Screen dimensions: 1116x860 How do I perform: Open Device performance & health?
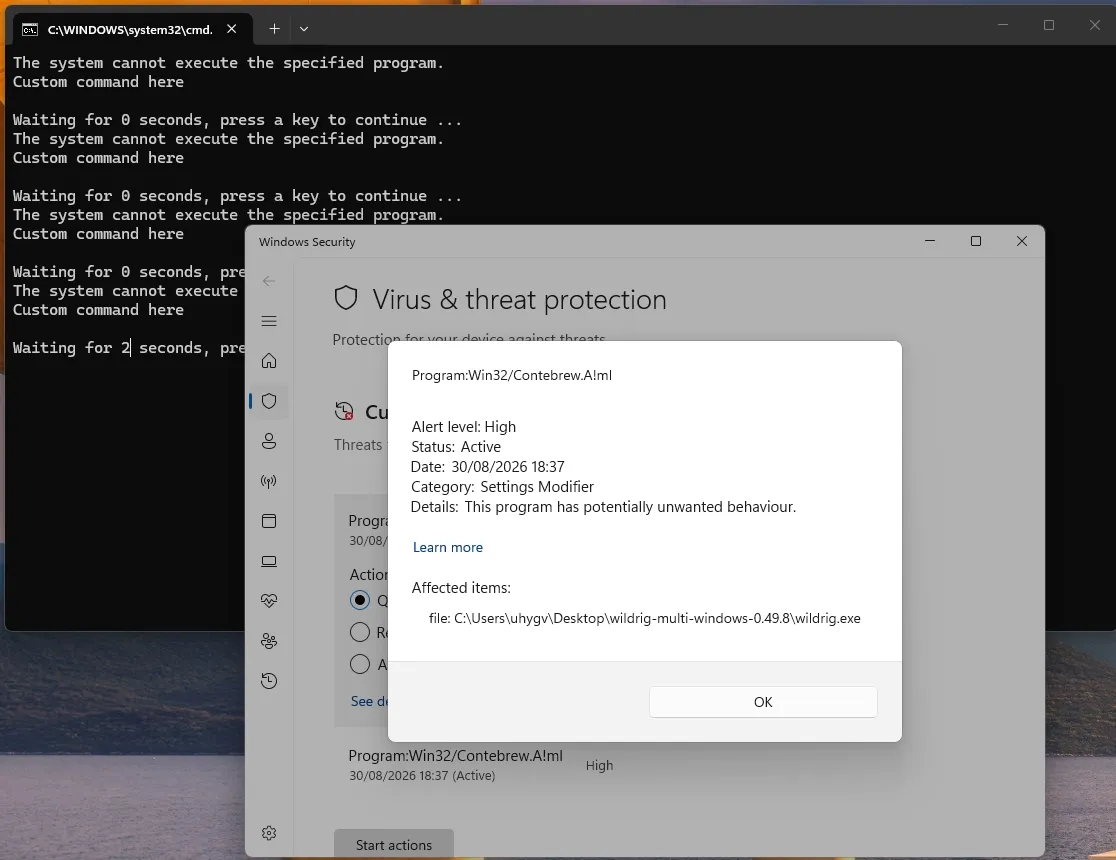[x=269, y=601]
